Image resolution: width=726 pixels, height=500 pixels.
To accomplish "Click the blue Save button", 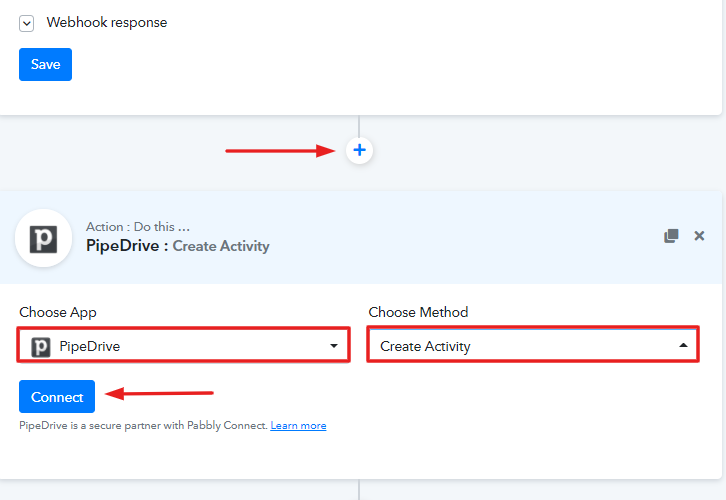I will click(x=45, y=64).
